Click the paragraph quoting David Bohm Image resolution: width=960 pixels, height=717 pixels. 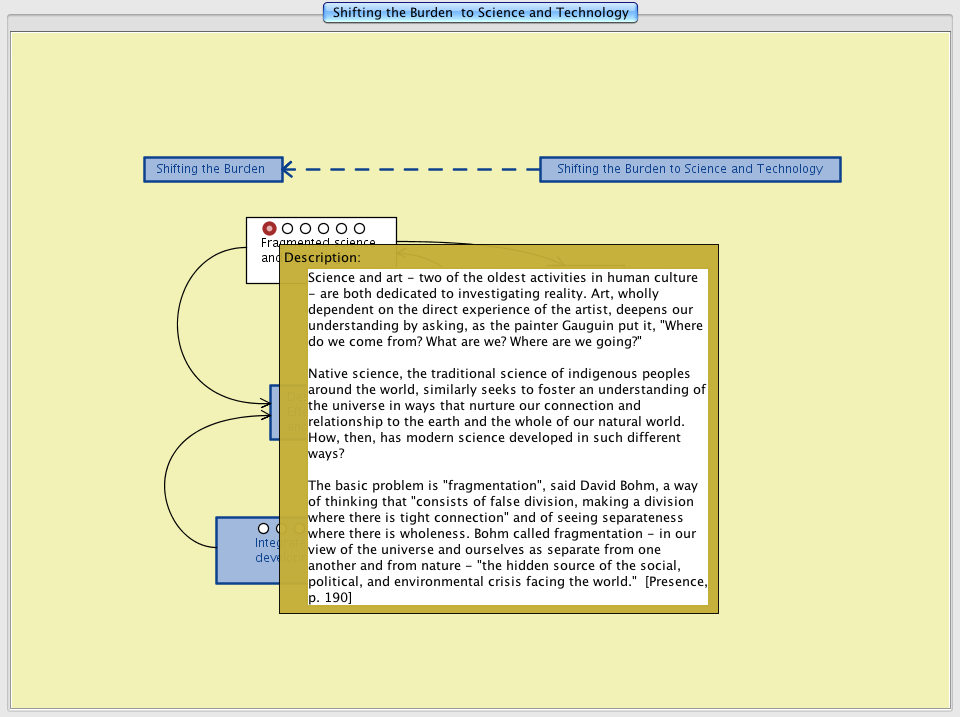(x=506, y=541)
